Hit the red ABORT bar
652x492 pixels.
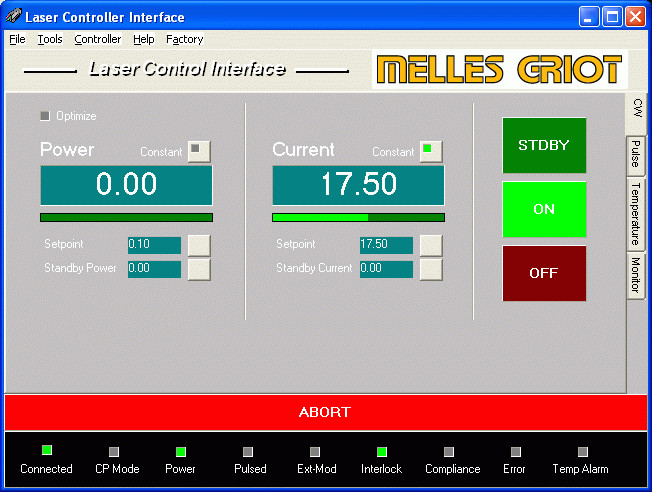coord(326,412)
